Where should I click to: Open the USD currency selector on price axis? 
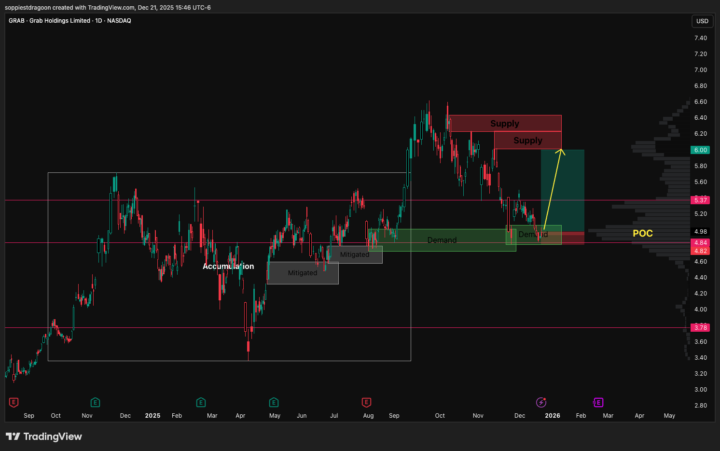click(701, 21)
